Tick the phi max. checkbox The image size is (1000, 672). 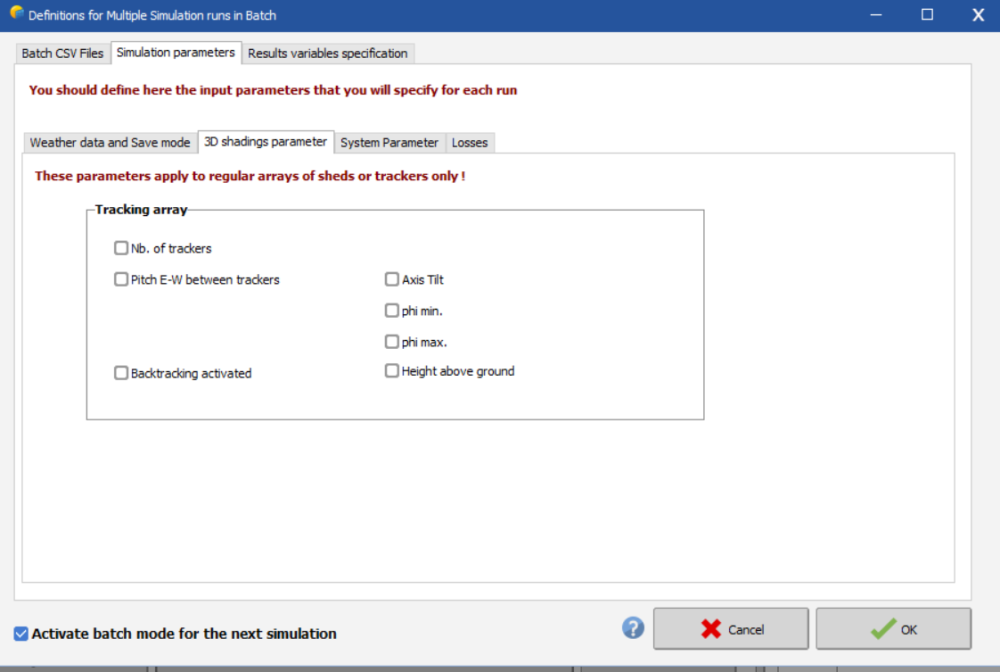(x=392, y=342)
